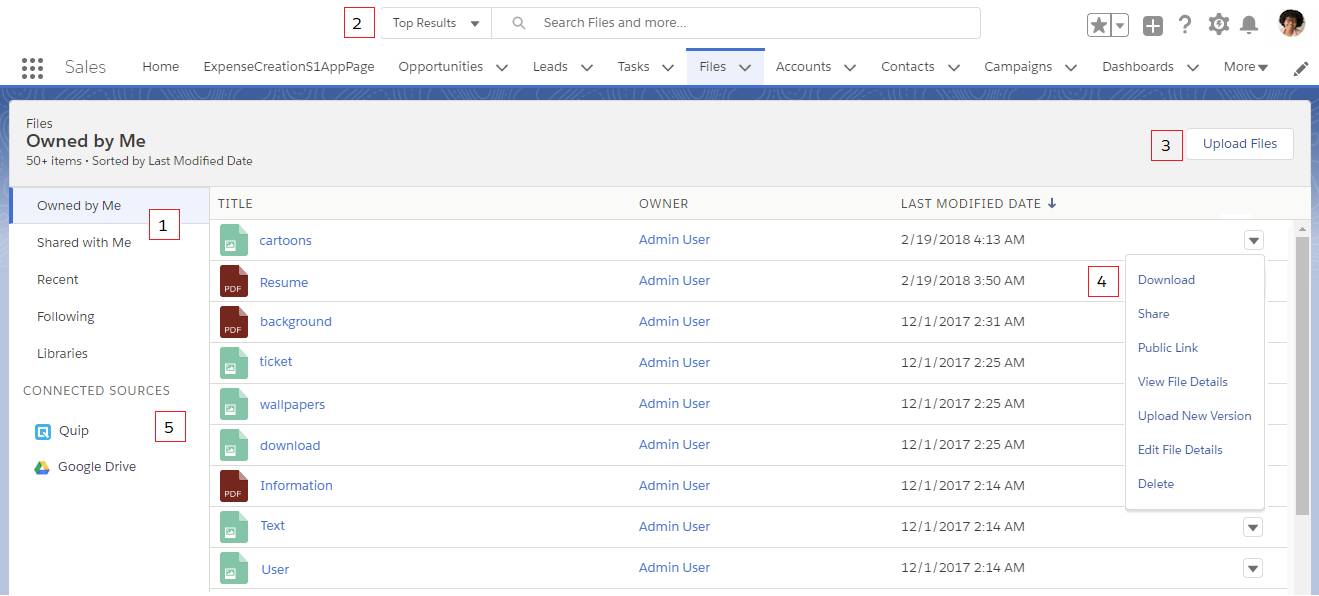Choose Public Link from the menu

[x=1168, y=348]
